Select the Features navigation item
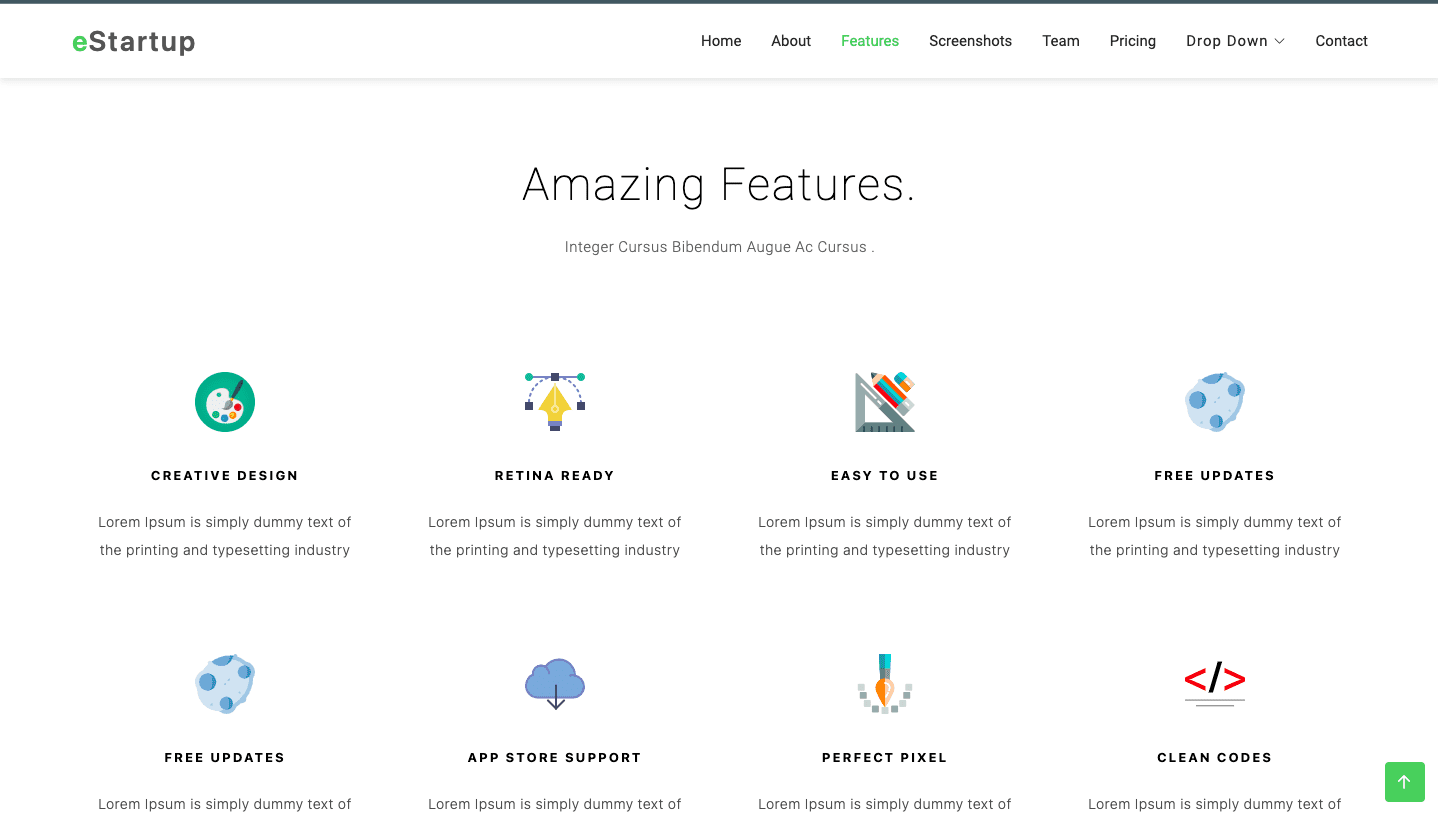Viewport: 1438px width, 814px height. click(869, 41)
